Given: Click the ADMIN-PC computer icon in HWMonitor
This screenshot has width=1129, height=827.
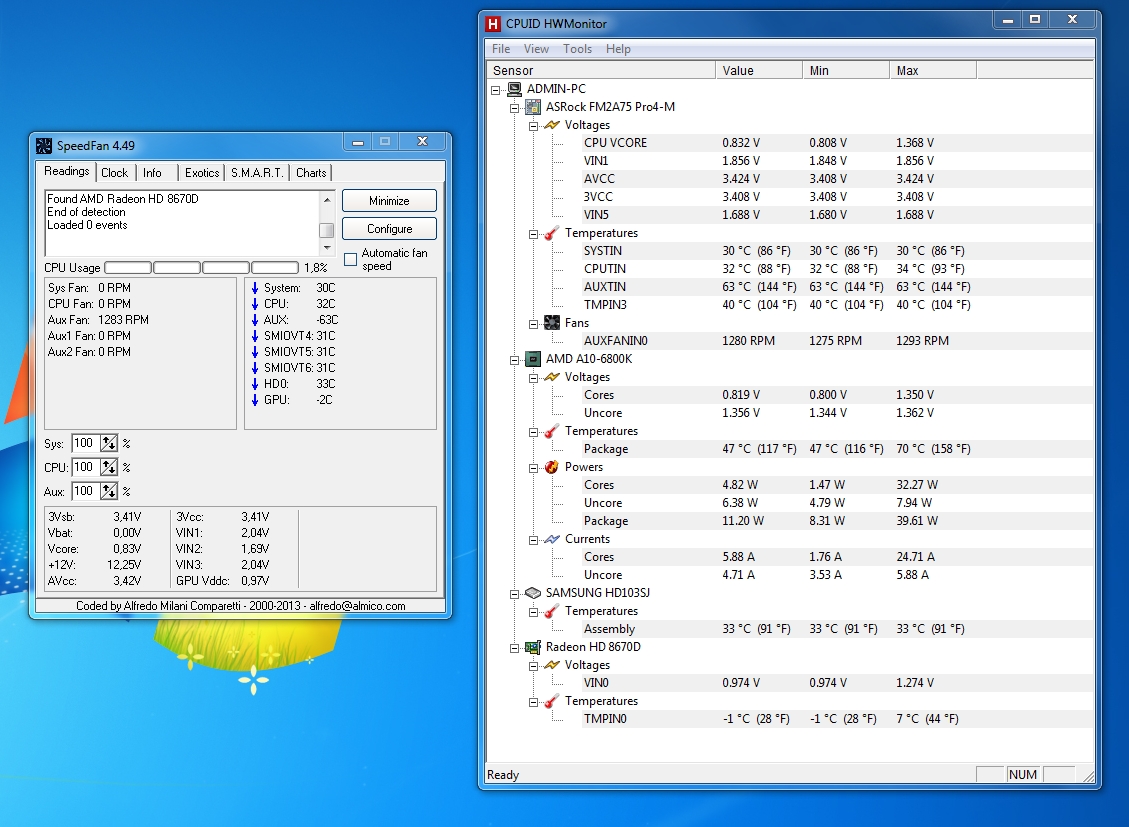Looking at the screenshot, I should (x=514, y=89).
